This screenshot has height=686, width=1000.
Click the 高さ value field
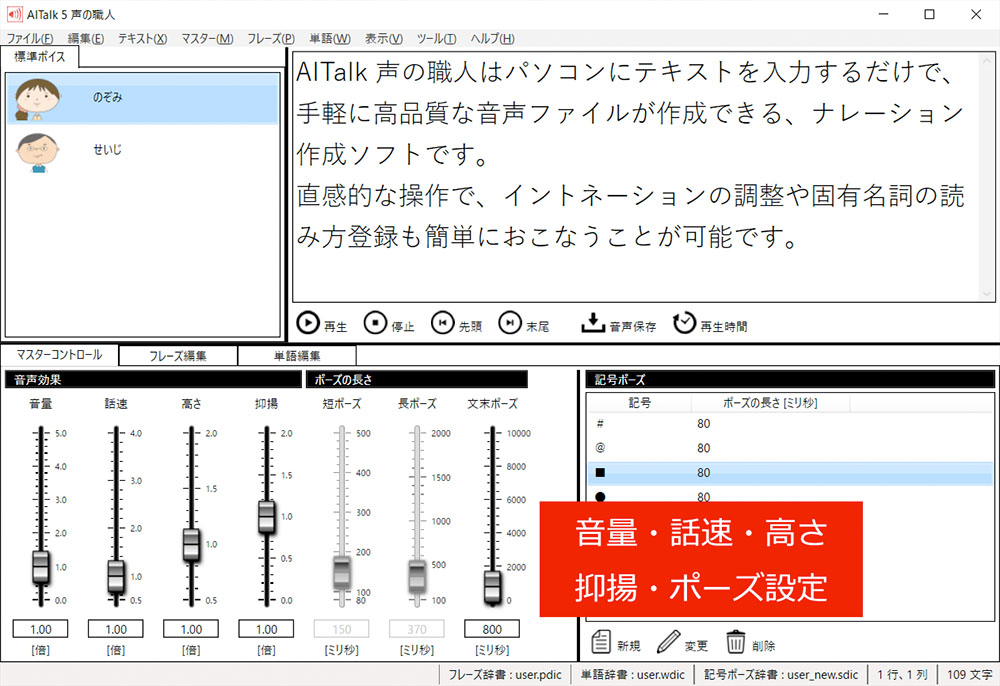[191, 629]
